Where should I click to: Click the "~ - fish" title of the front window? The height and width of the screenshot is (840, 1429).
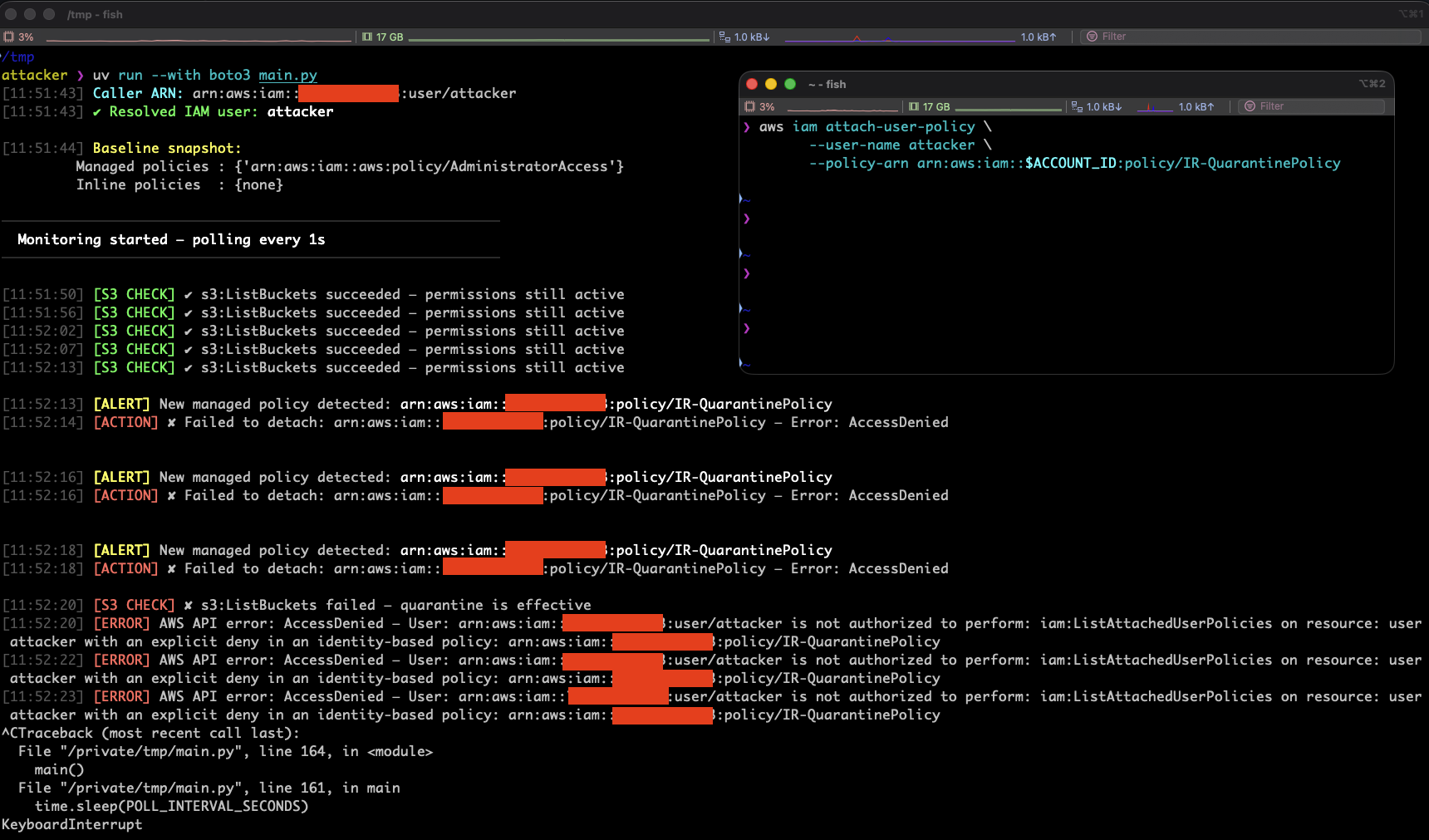click(827, 84)
